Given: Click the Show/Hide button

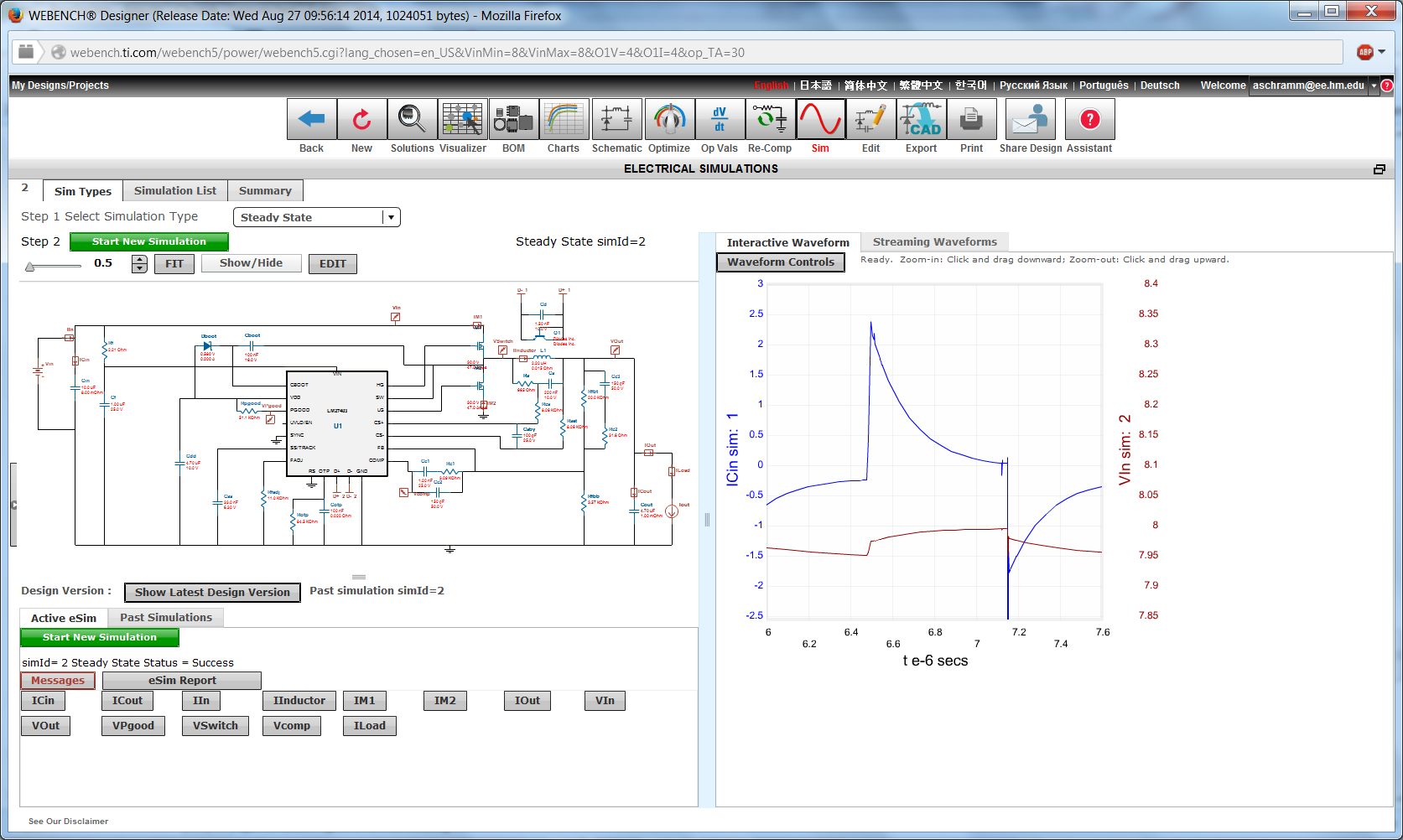Looking at the screenshot, I should click(252, 263).
